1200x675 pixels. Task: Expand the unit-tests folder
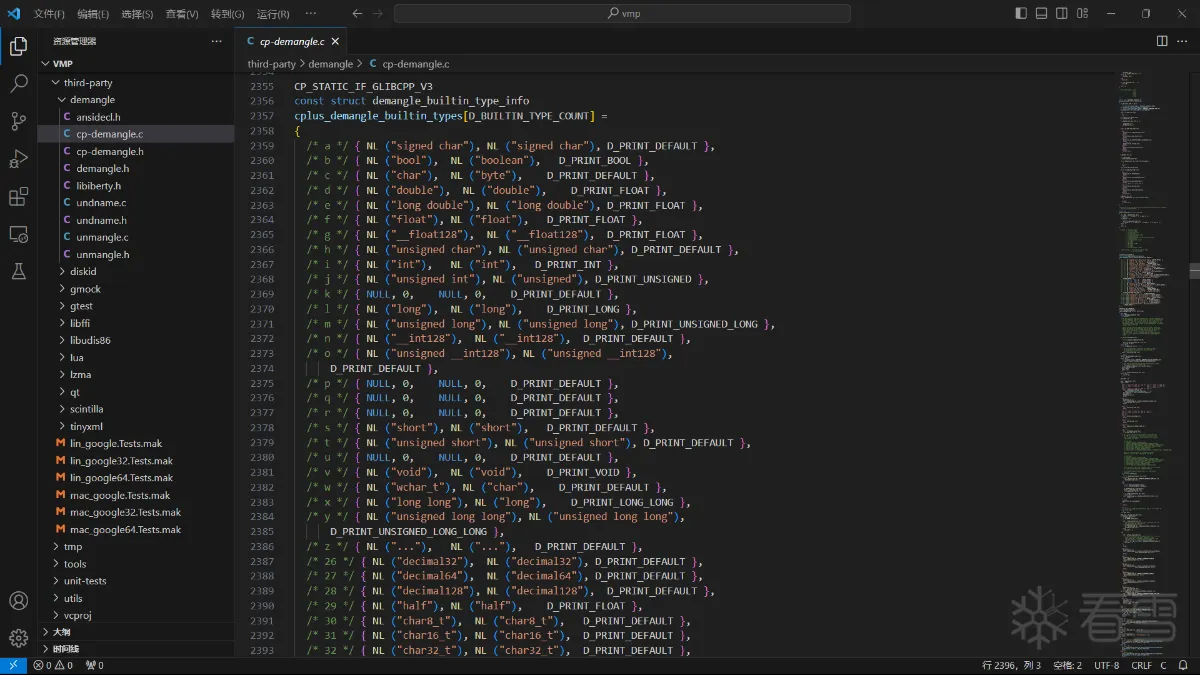point(85,581)
